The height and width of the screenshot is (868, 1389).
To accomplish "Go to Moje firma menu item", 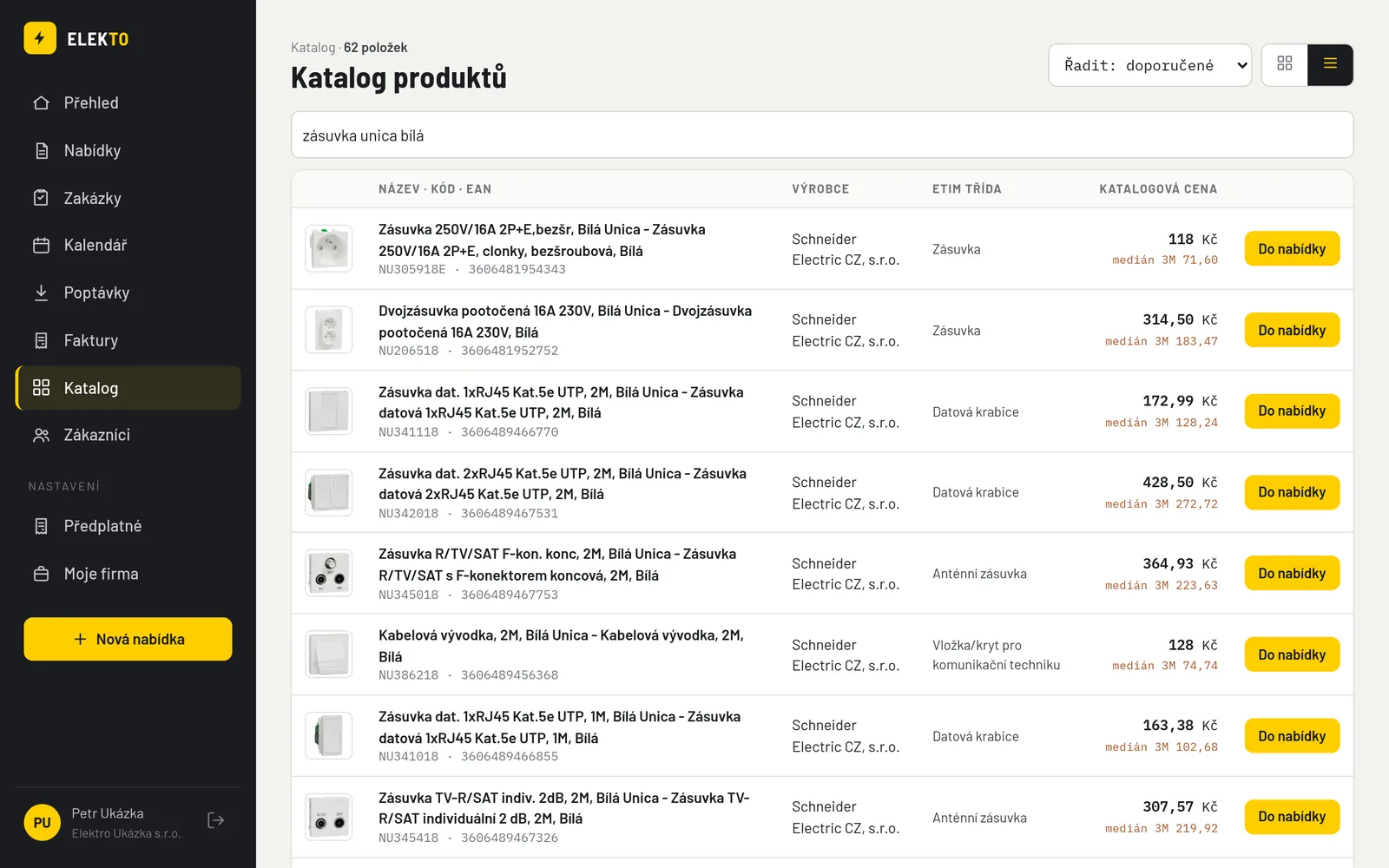I will coord(128,574).
